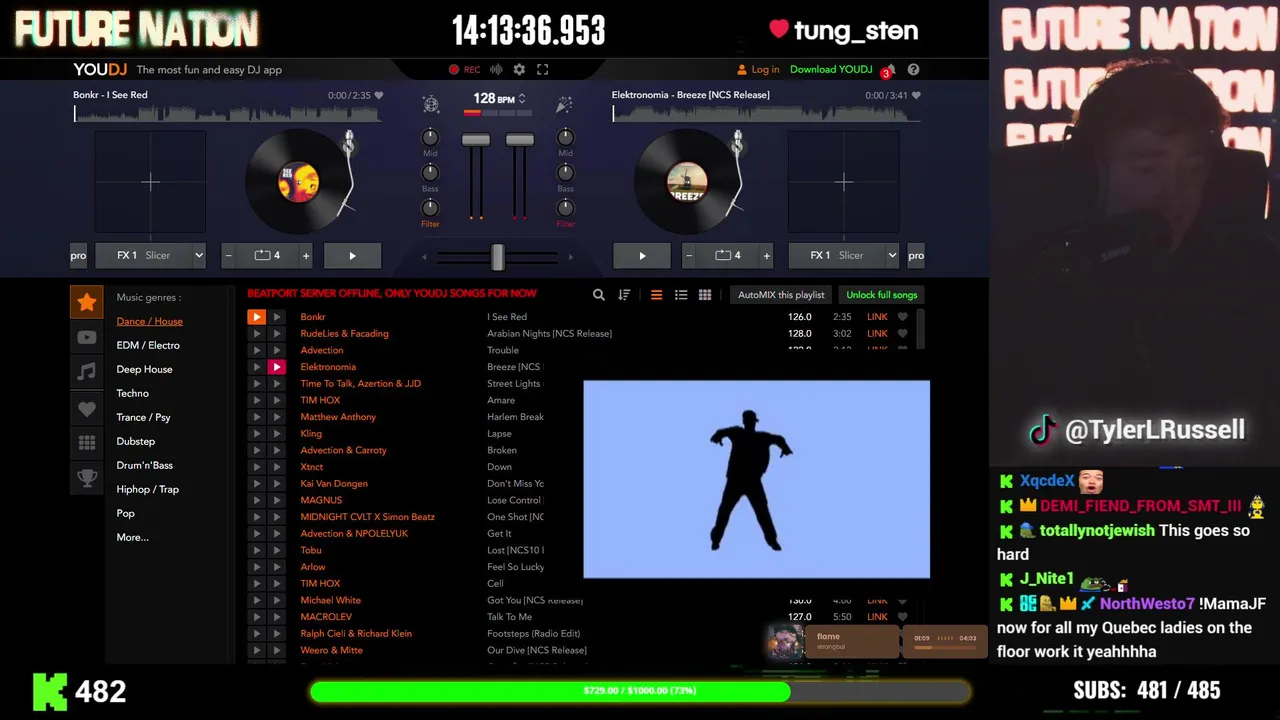Click the left deck pro button
The height and width of the screenshot is (720, 1280).
(78, 256)
